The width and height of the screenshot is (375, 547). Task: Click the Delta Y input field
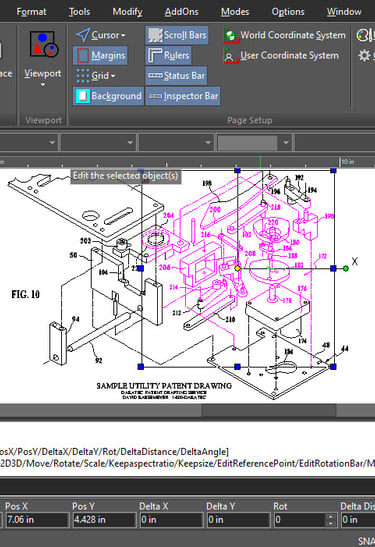(238, 520)
